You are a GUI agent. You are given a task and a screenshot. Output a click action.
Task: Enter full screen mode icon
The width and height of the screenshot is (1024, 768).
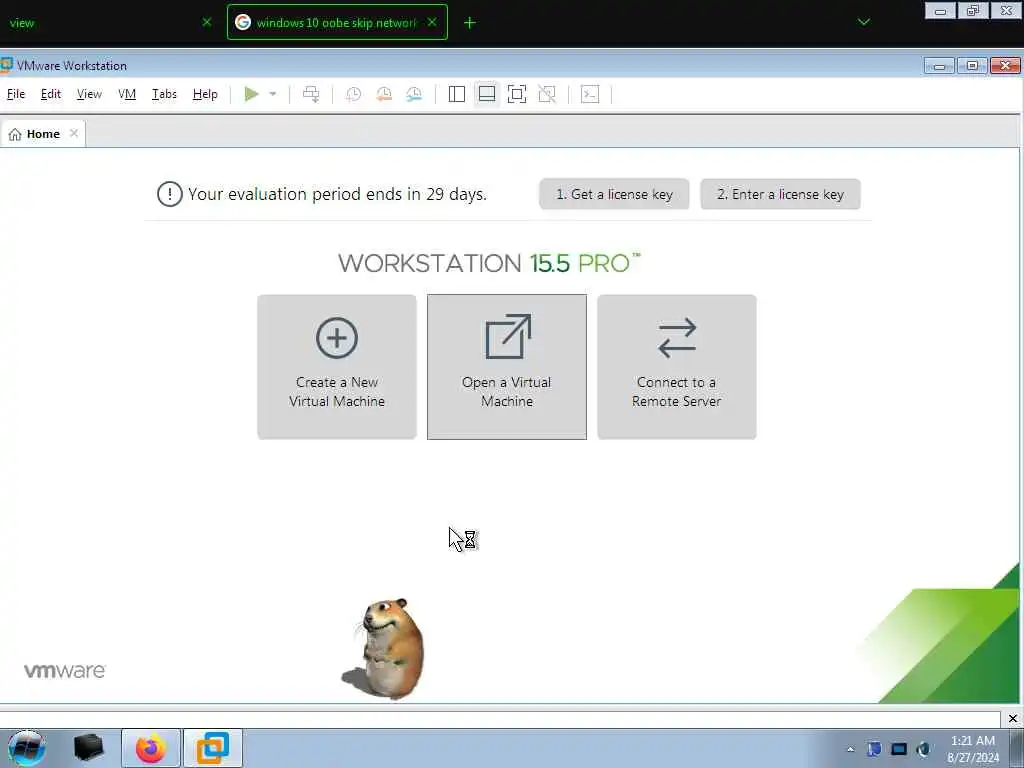[517, 94]
